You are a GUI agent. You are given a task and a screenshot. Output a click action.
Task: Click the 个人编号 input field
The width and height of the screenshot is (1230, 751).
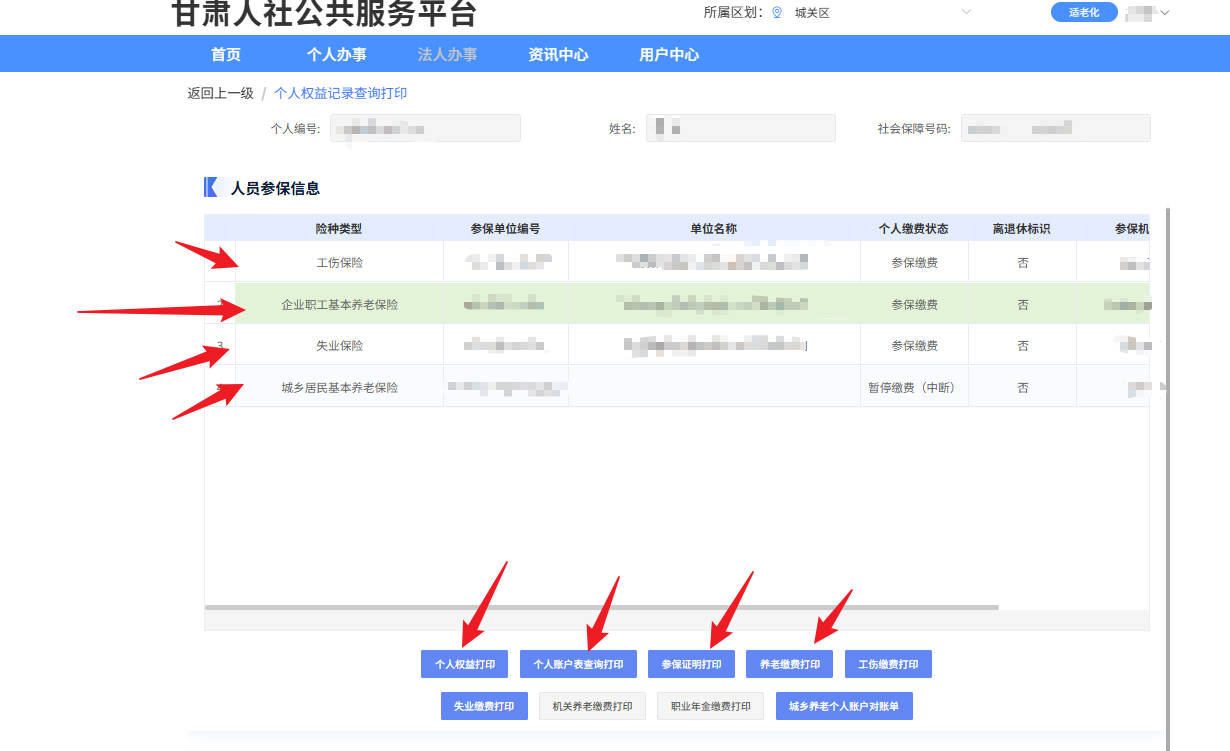pos(425,128)
